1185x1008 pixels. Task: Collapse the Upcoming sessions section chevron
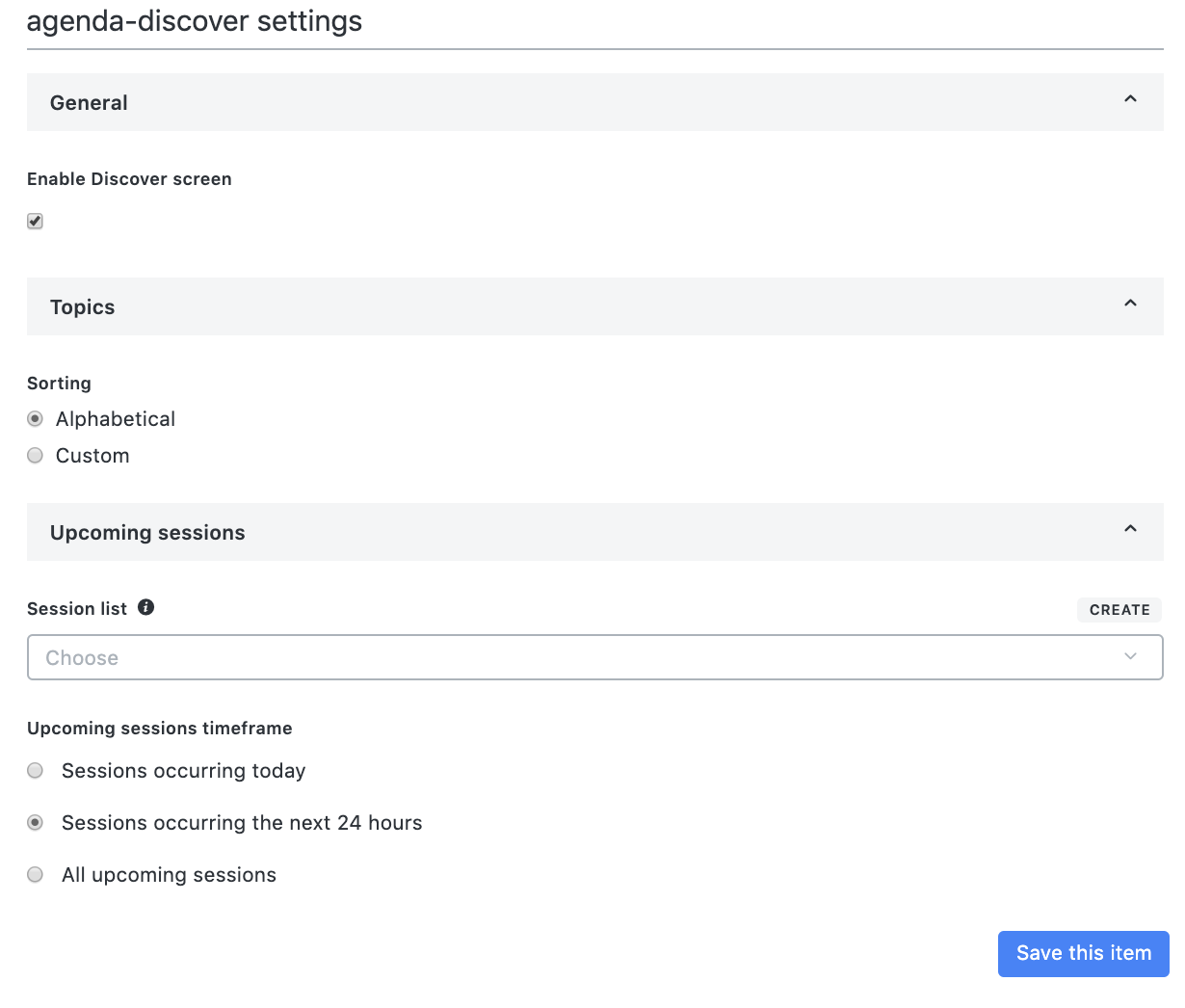[1131, 529]
